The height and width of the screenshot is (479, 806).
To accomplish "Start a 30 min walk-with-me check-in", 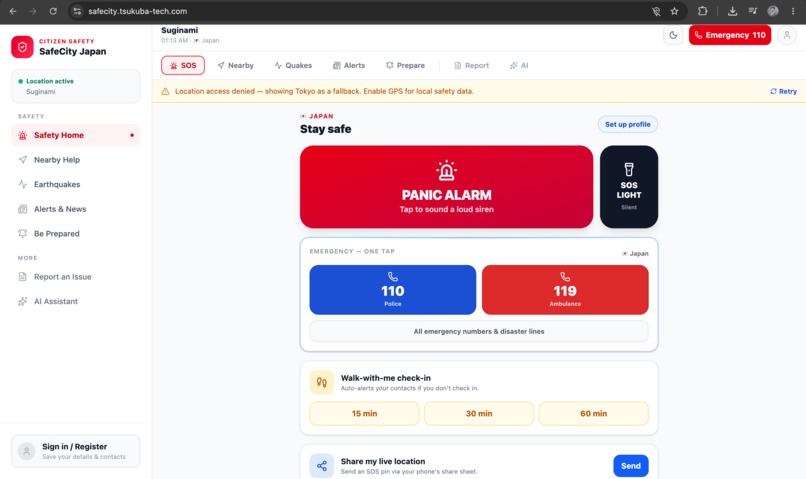I will tap(479, 413).
